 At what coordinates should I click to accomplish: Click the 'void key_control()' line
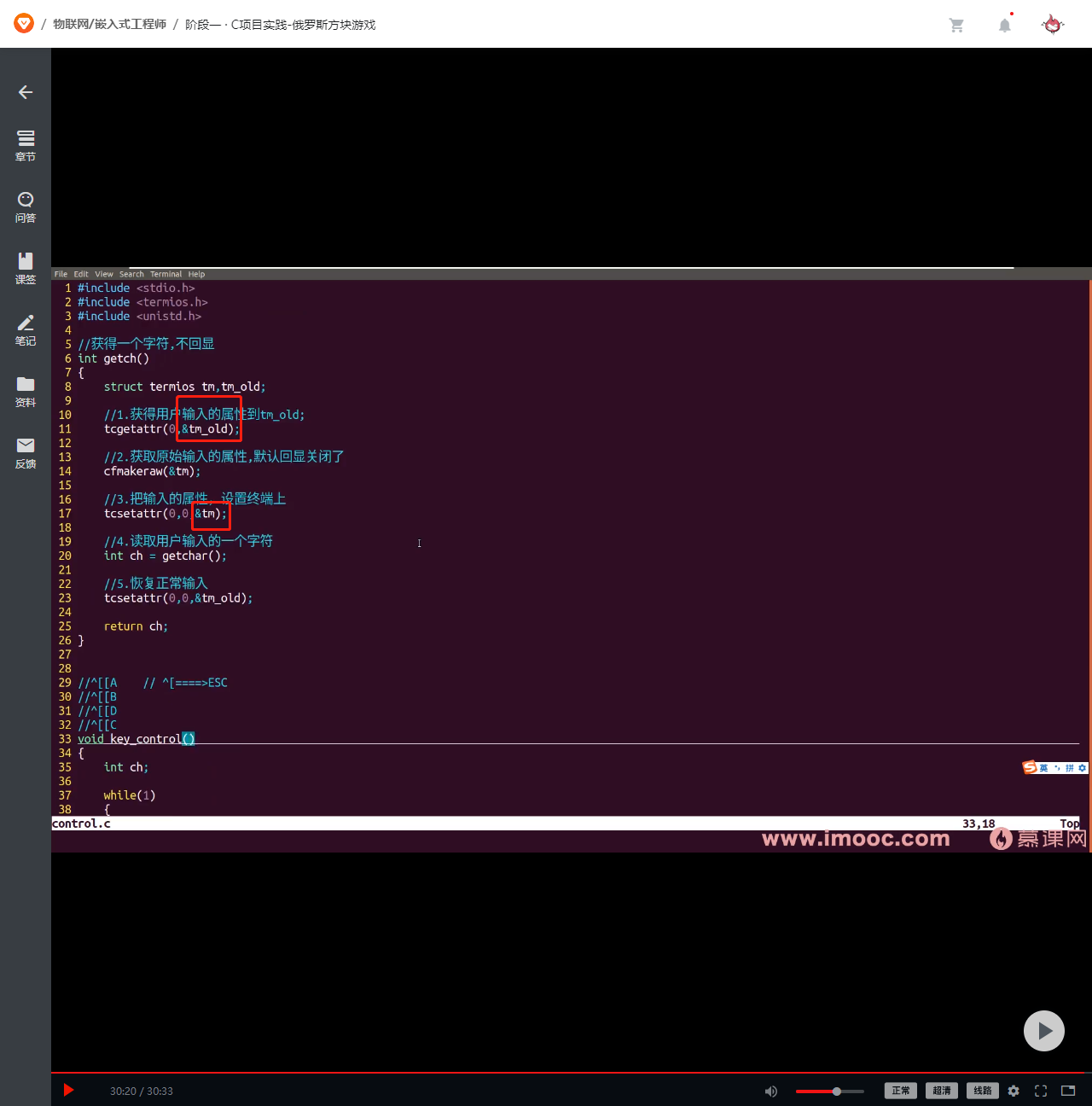pos(136,739)
